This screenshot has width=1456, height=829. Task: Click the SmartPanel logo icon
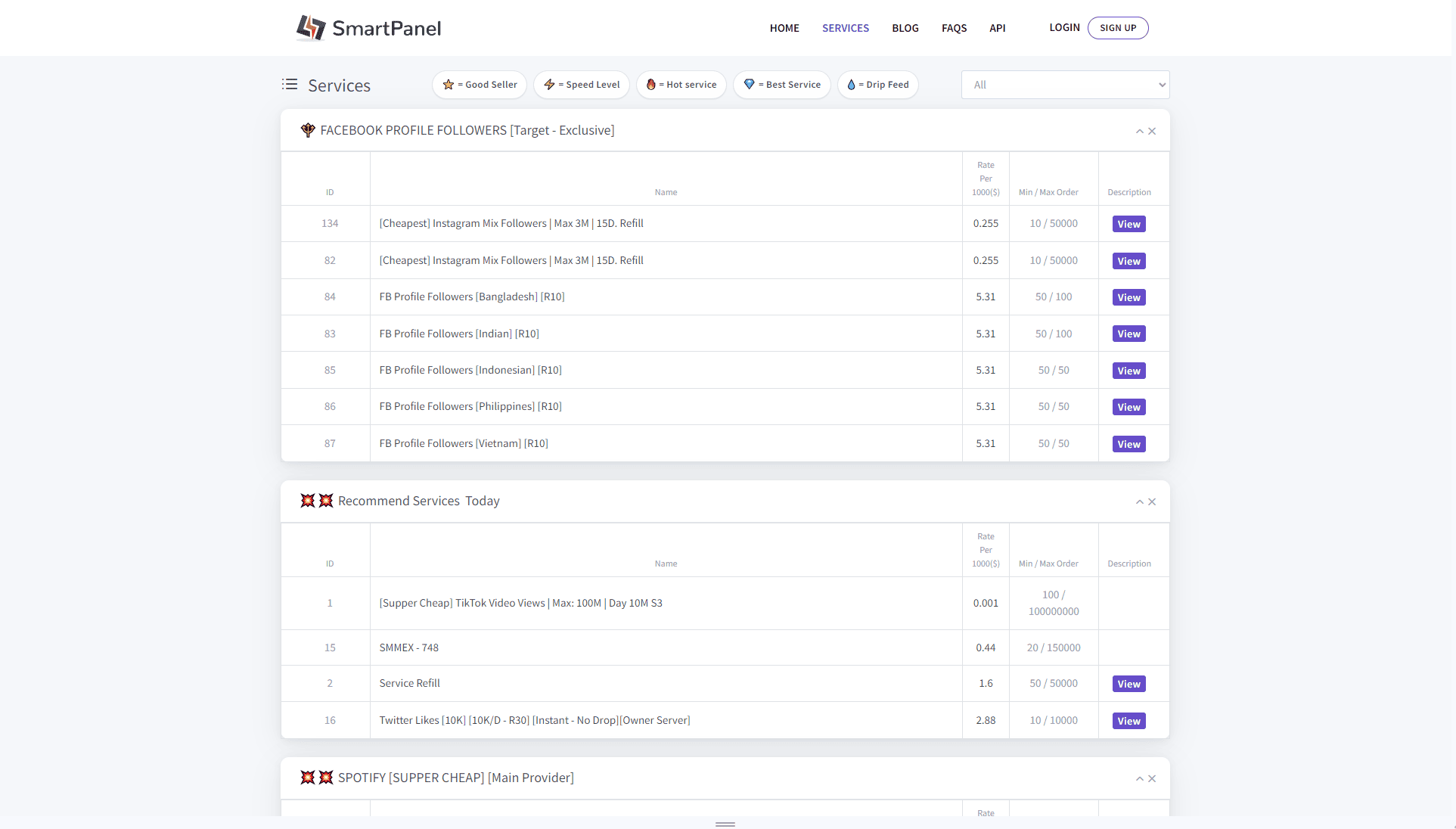310,28
